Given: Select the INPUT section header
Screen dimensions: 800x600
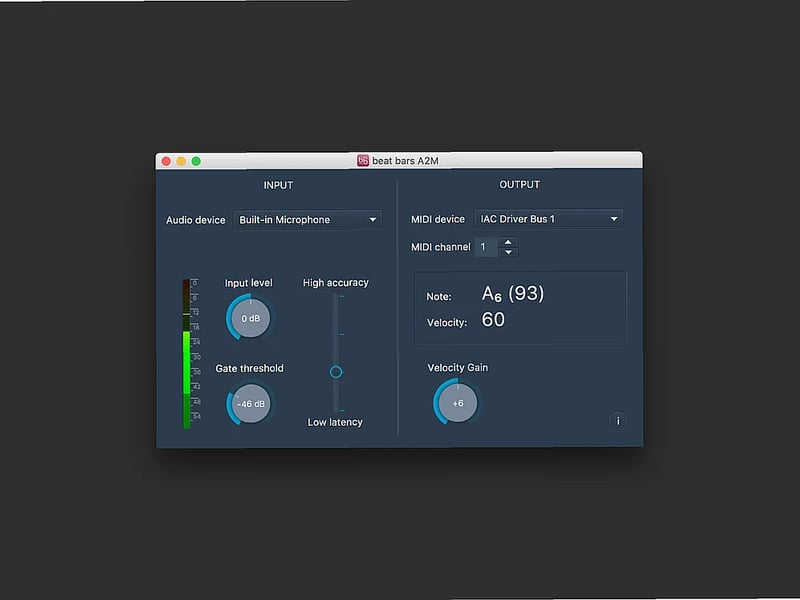Looking at the screenshot, I should [x=278, y=185].
